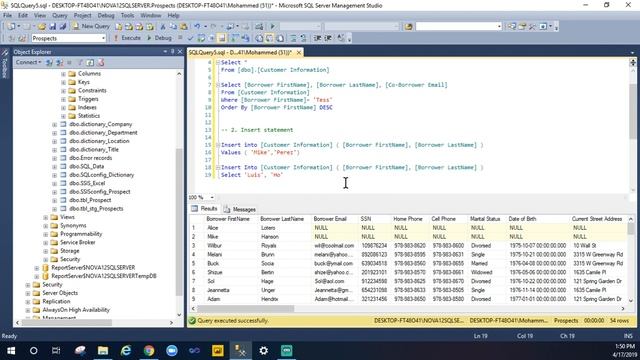Click the Filter icon in Object Explorer

(x=80, y=62)
